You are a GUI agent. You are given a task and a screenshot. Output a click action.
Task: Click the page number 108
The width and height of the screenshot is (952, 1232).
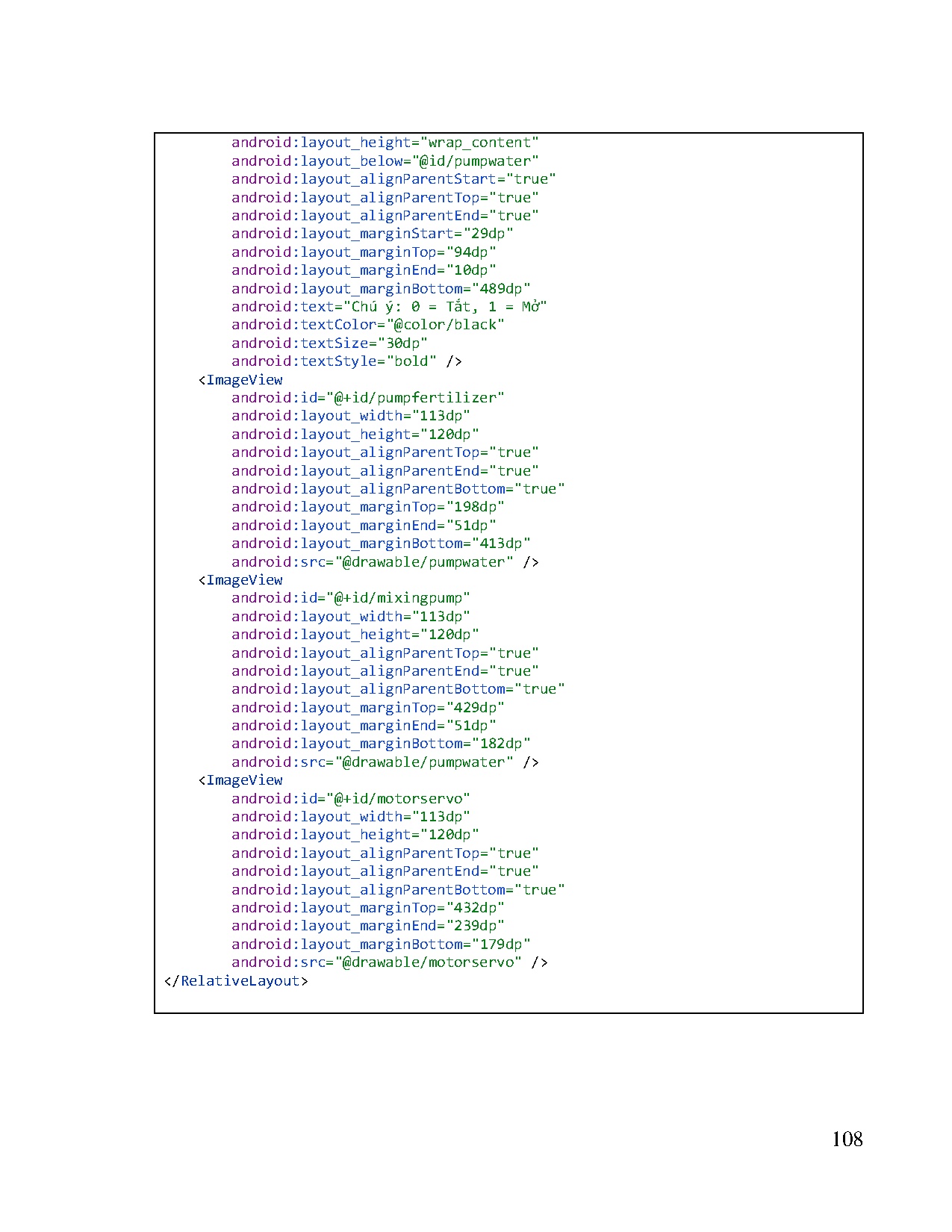point(847,1139)
